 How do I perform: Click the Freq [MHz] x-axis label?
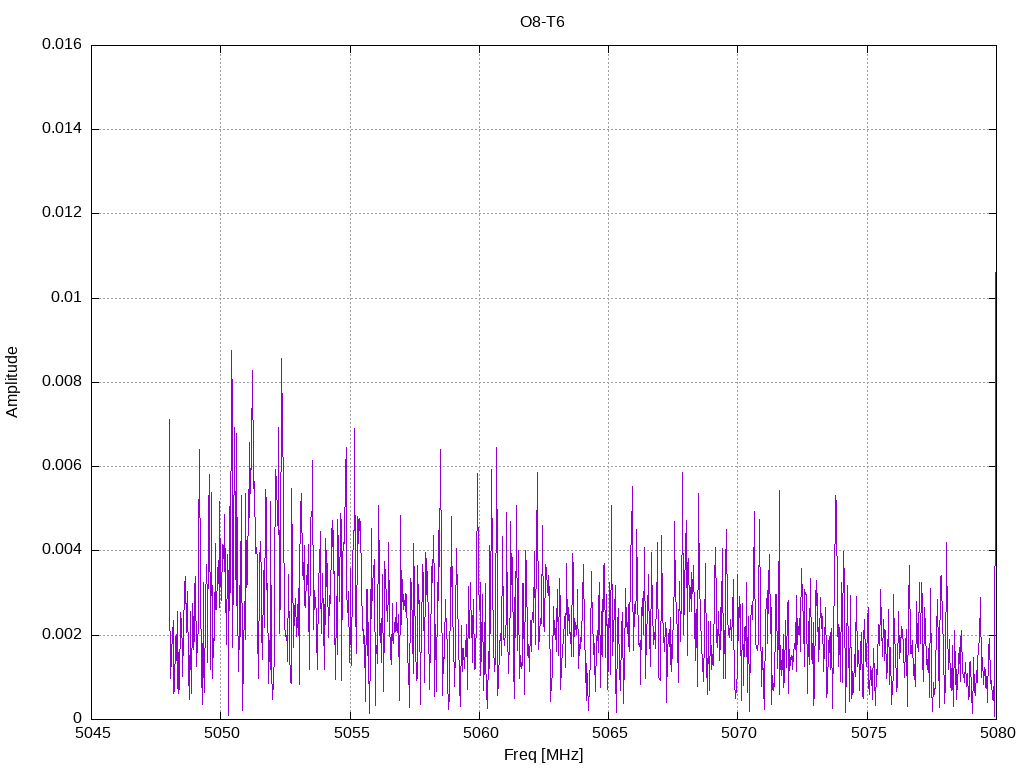pyautogui.click(x=543, y=755)
